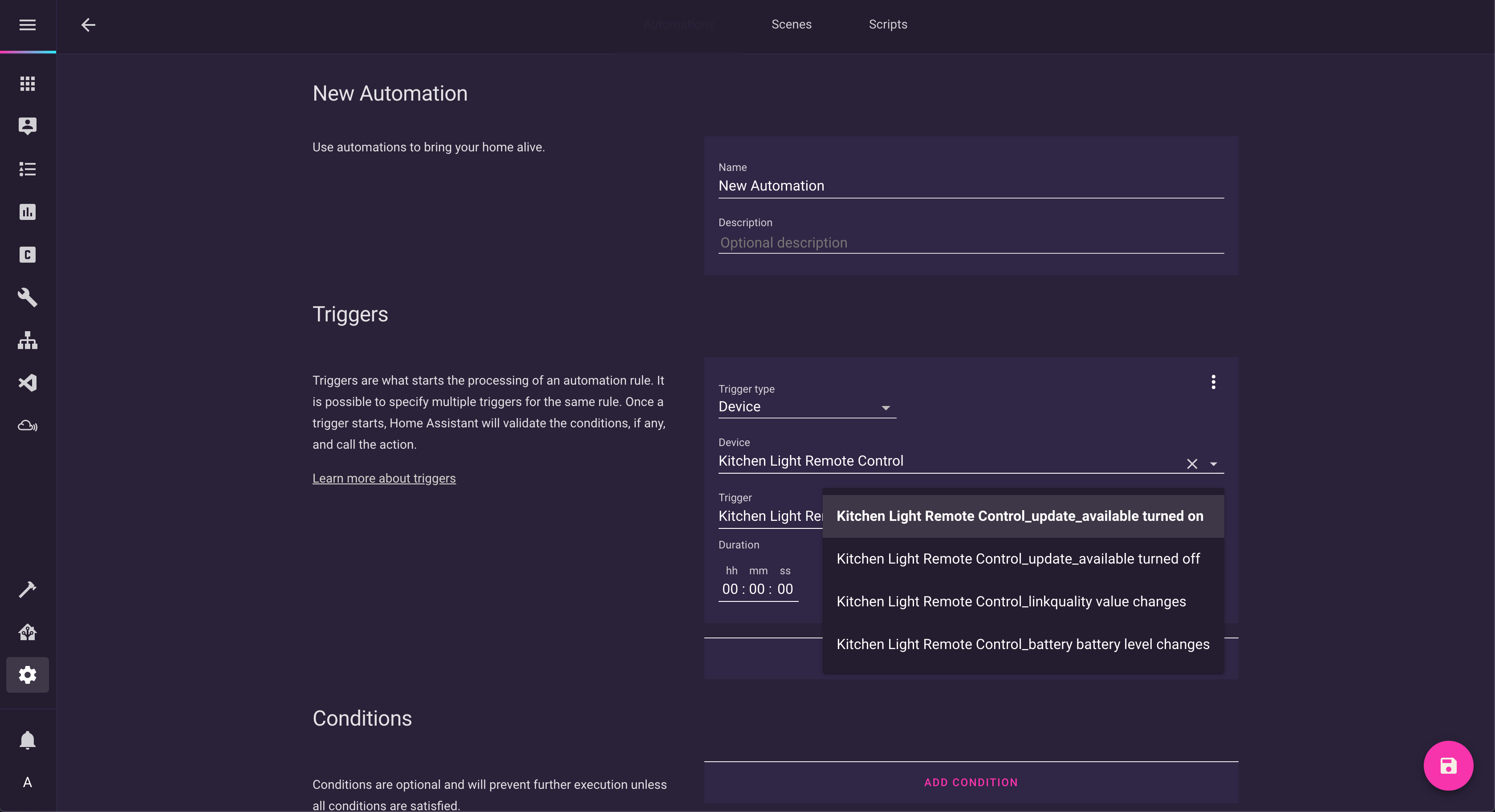Viewport: 1495px width, 812px height.
Task: Open the sidebar icon with letter C
Action: [27, 255]
